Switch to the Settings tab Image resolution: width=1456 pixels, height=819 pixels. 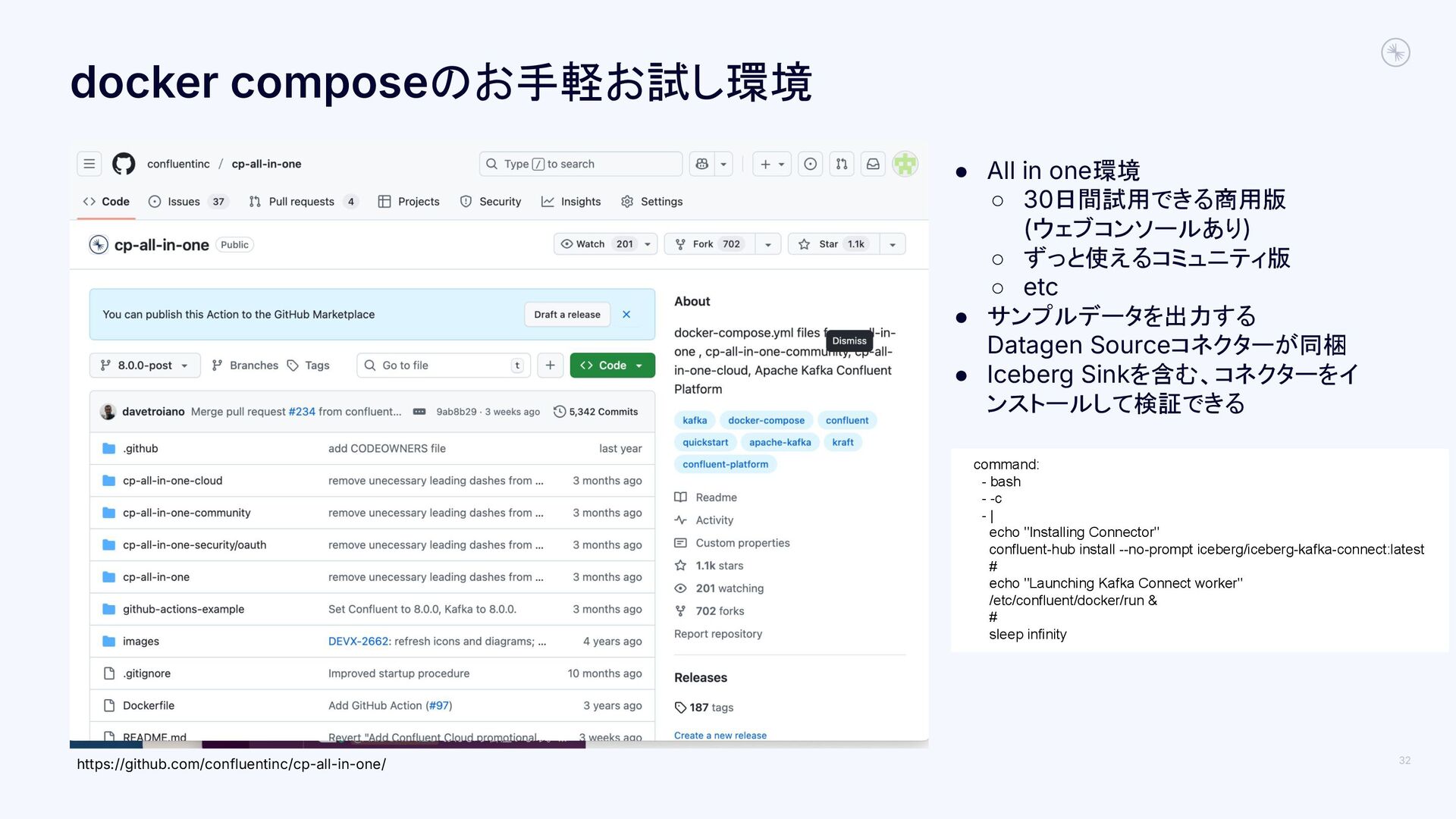652,202
